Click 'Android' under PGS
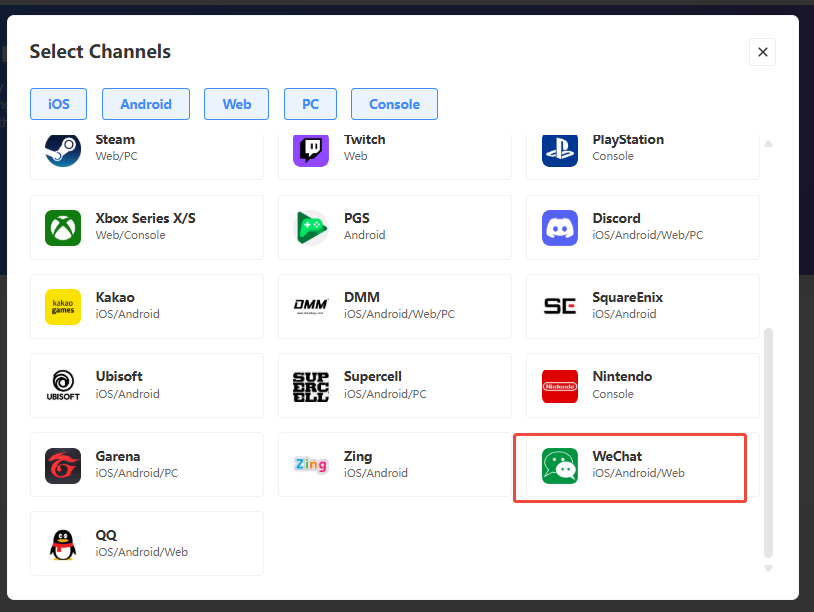814x612 pixels. [x=364, y=235]
